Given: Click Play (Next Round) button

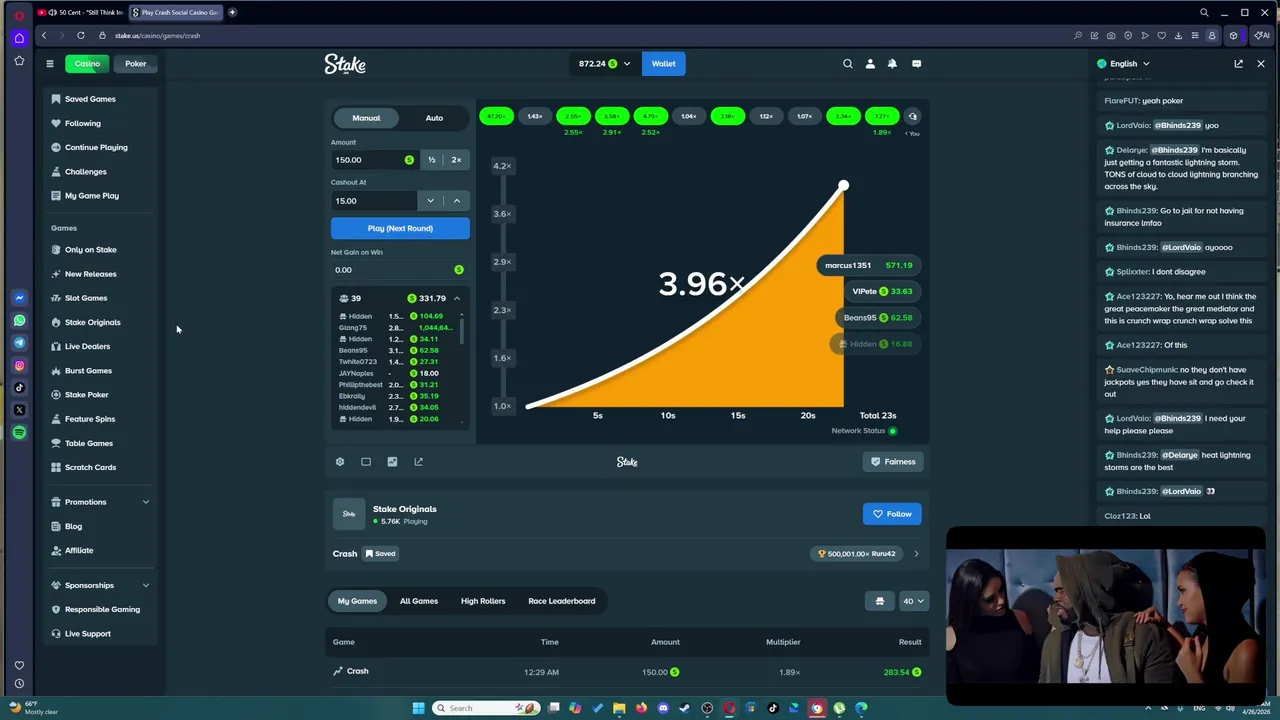Looking at the screenshot, I should (400, 228).
